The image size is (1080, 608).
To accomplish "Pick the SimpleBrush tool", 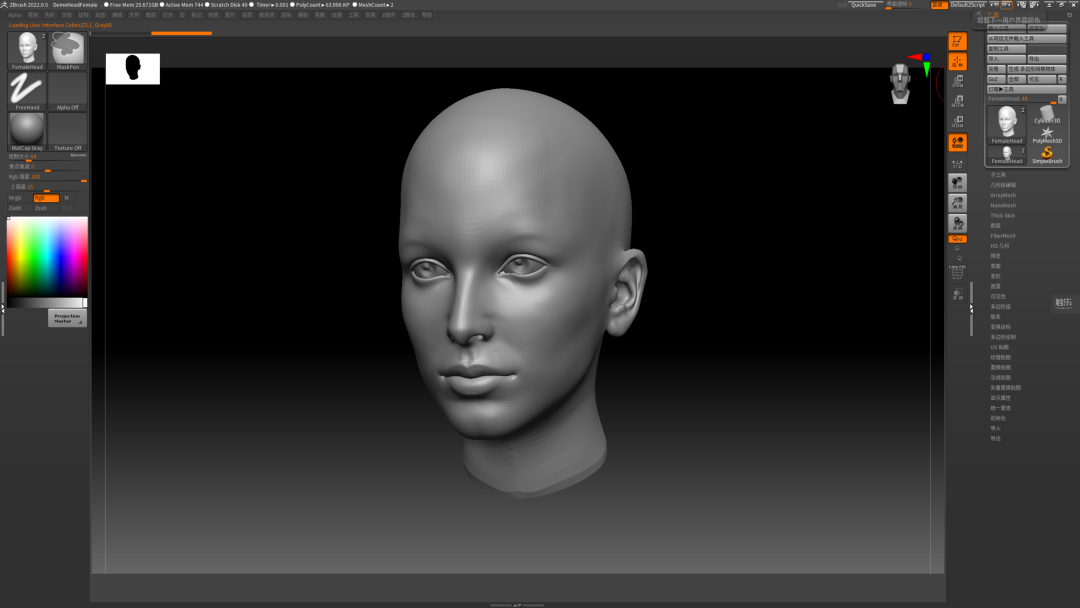I will pos(1047,154).
